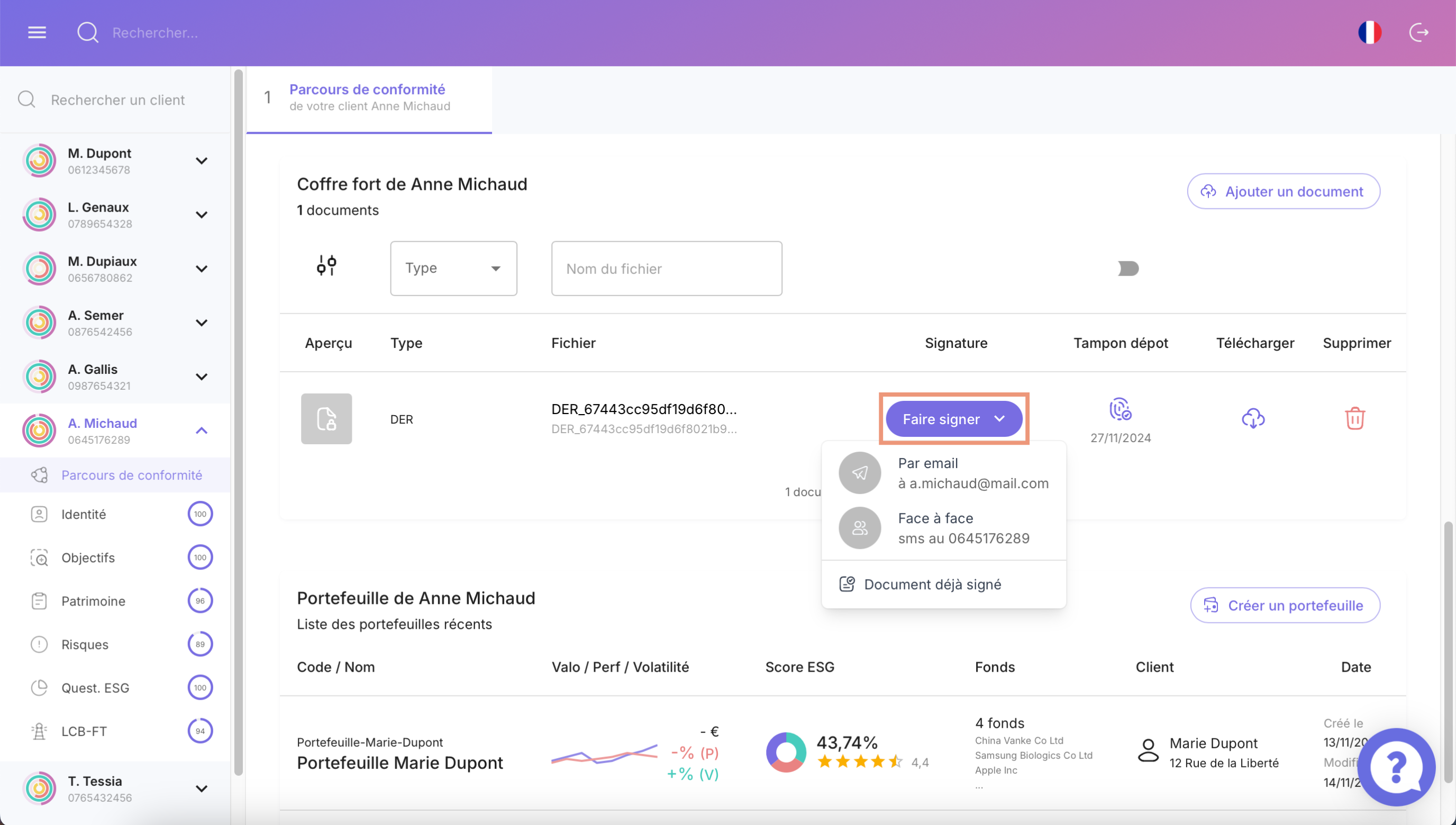The width and height of the screenshot is (1456, 825).
Task: Choose Par email signing option
Action: coord(944,473)
